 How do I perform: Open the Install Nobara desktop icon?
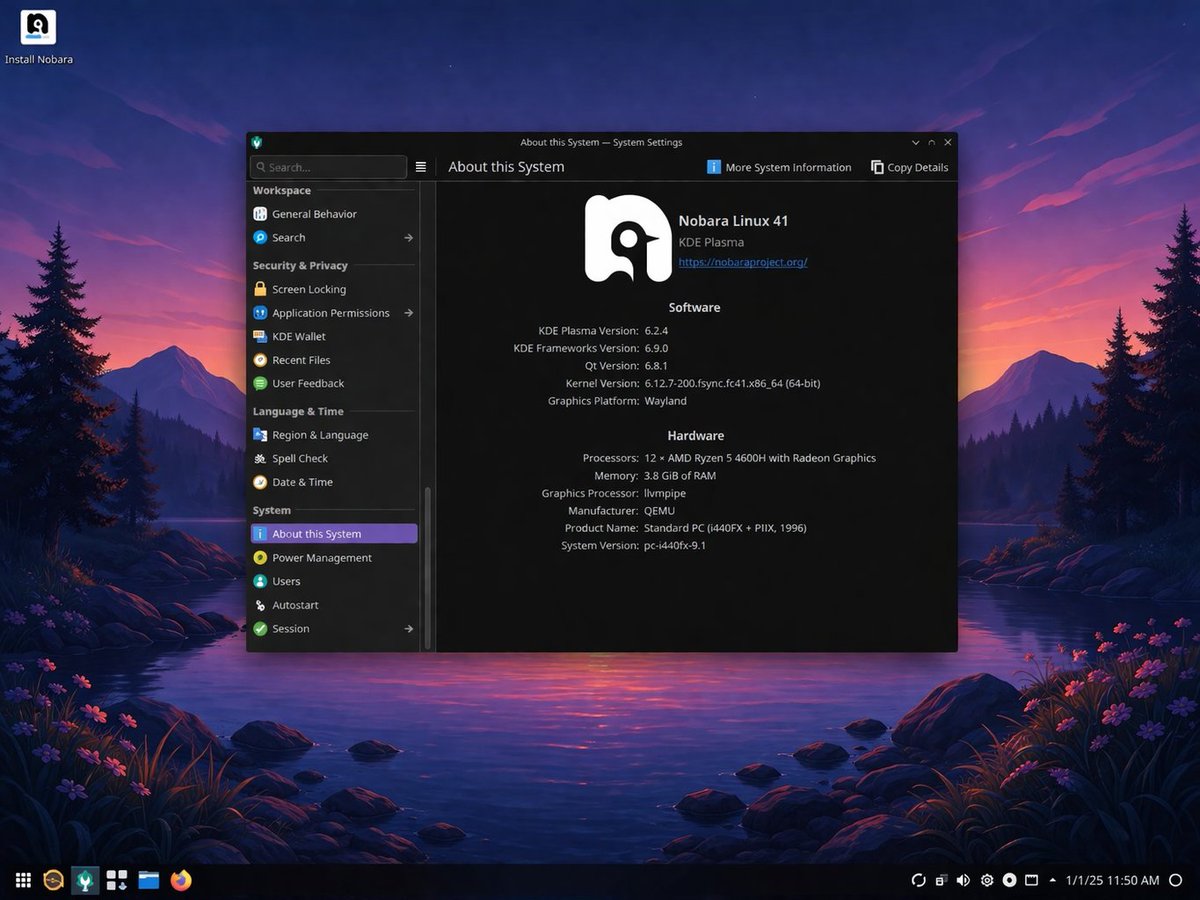pos(38,37)
